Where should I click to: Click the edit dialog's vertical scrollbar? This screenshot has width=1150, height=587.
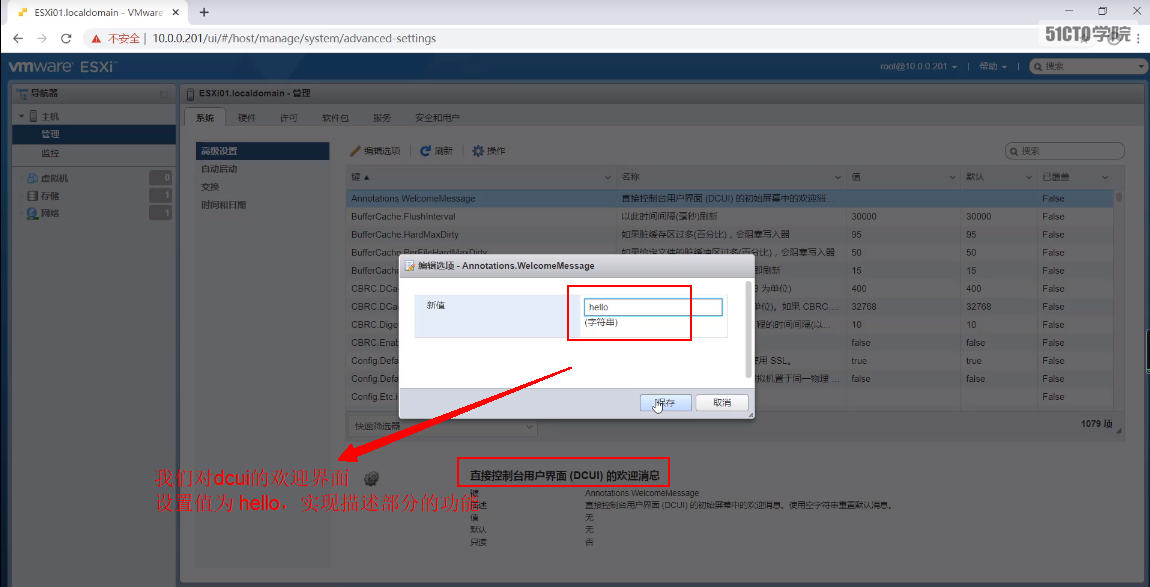pos(748,329)
